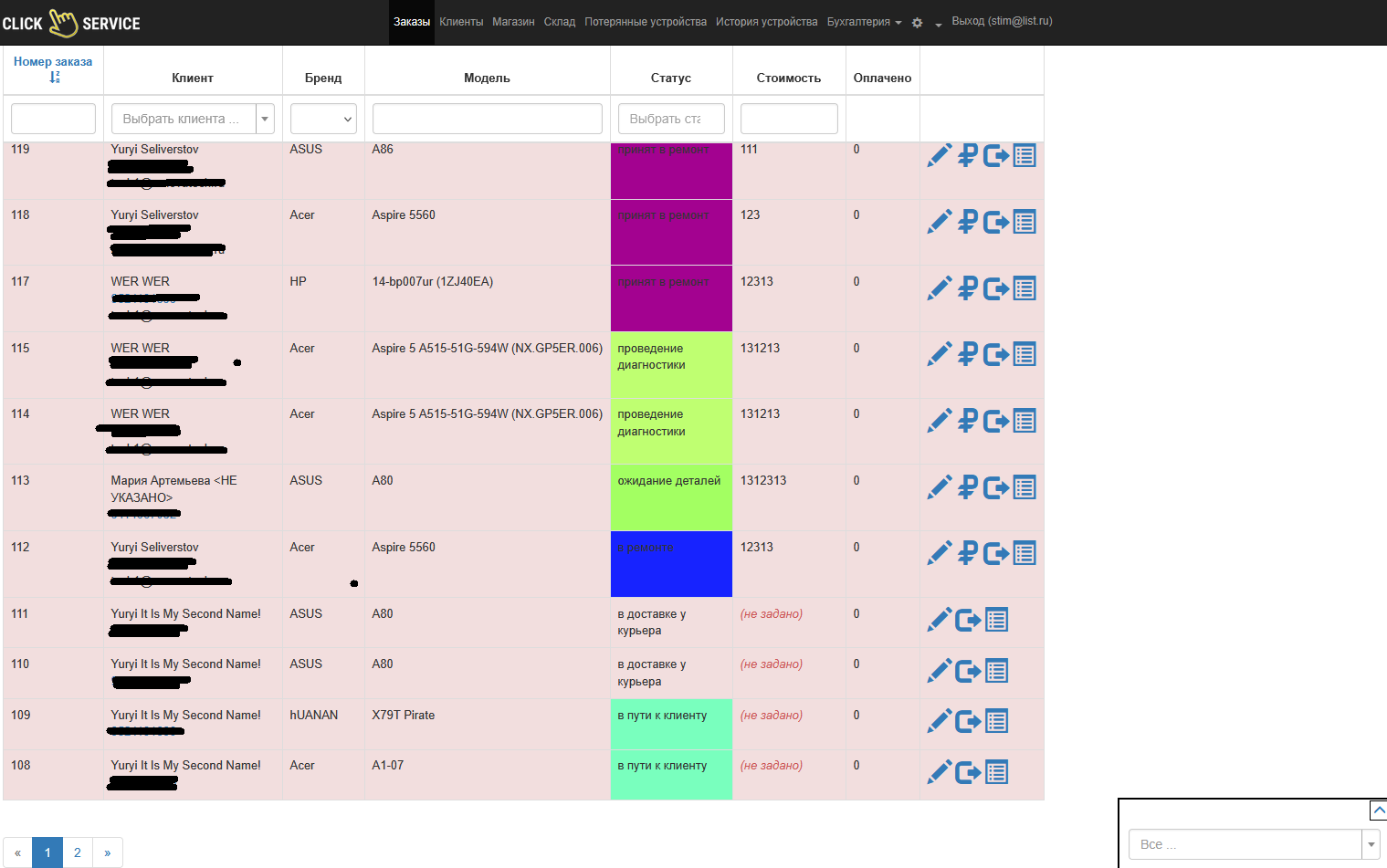The height and width of the screenshot is (868, 1387).
Task: Click the exit-arrow icon in order 119 row
Action: click(996, 156)
